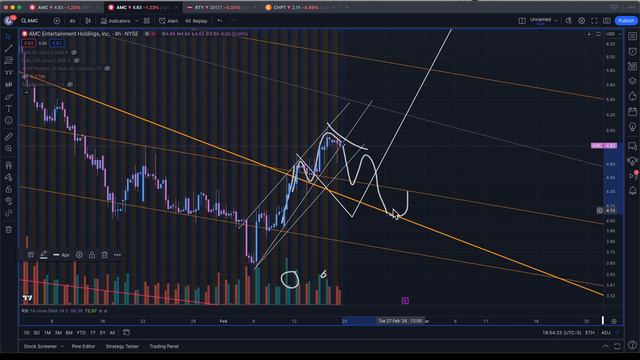Open the Calendar panel in right sidebar

coord(633,112)
